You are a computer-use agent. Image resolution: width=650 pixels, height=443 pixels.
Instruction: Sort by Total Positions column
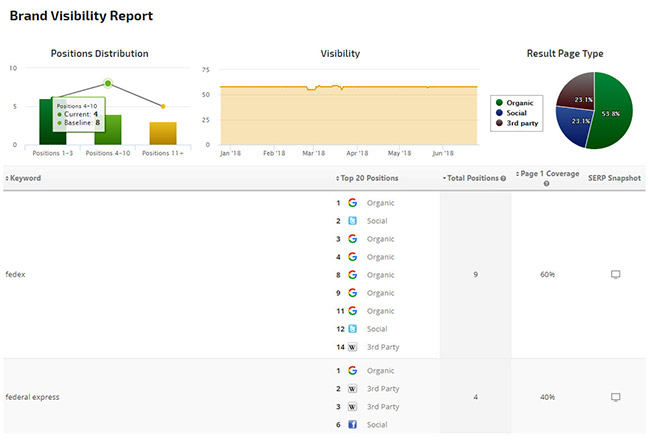tap(470, 178)
